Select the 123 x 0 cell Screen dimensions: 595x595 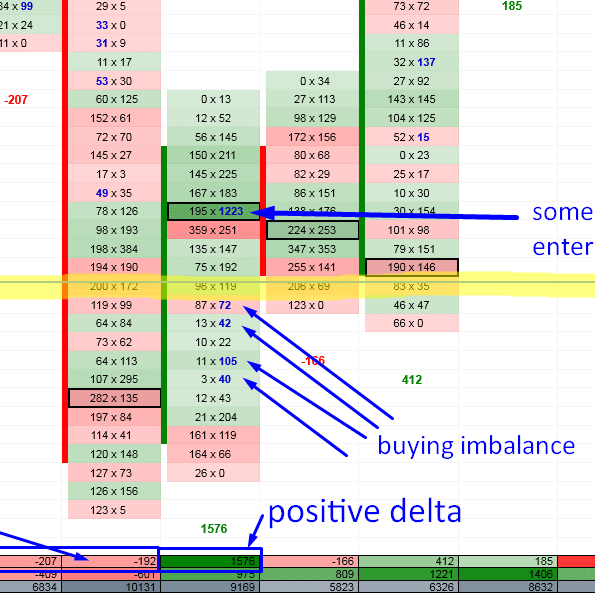tap(312, 305)
